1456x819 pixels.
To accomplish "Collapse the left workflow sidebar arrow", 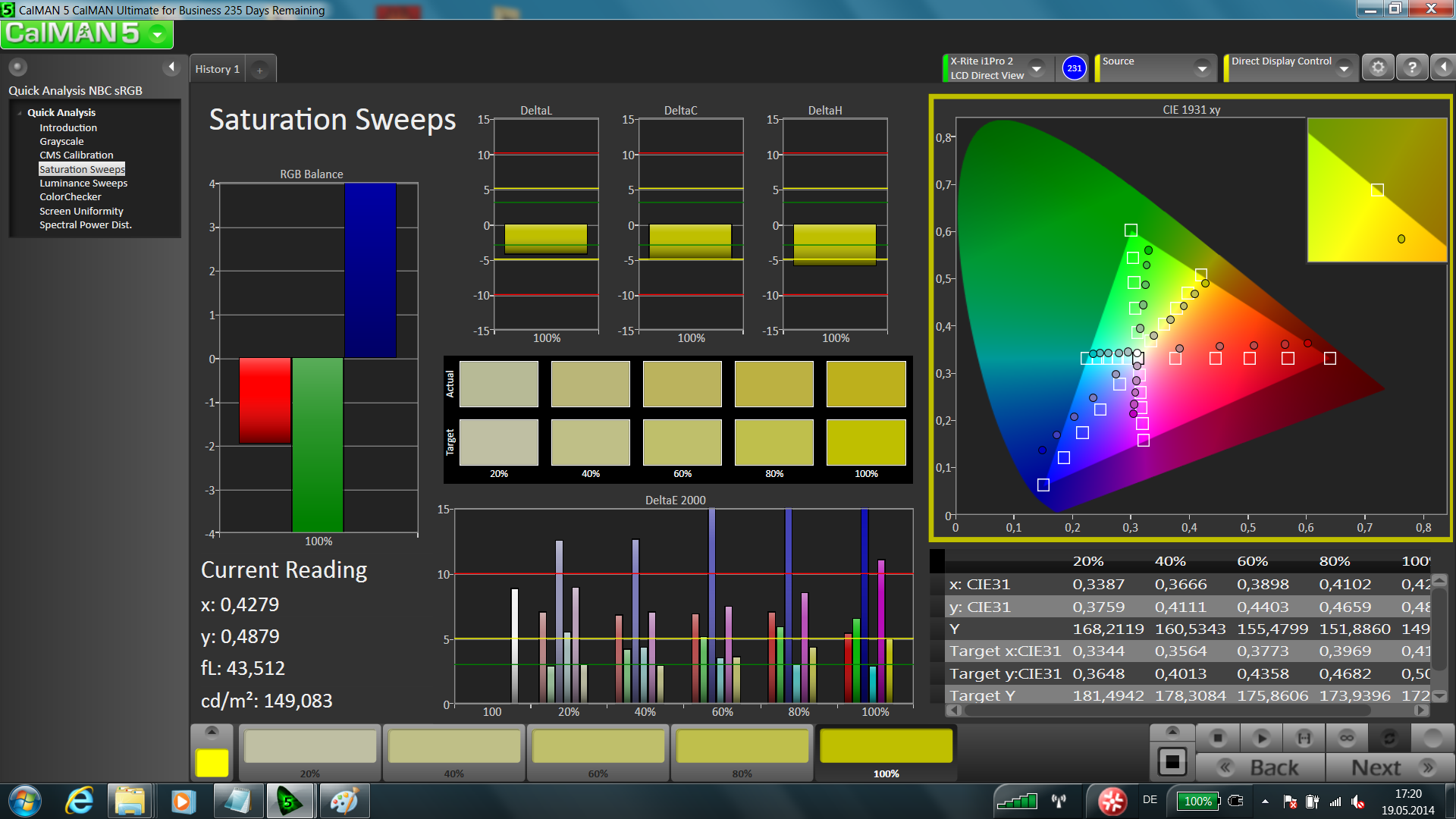I will (x=171, y=67).
